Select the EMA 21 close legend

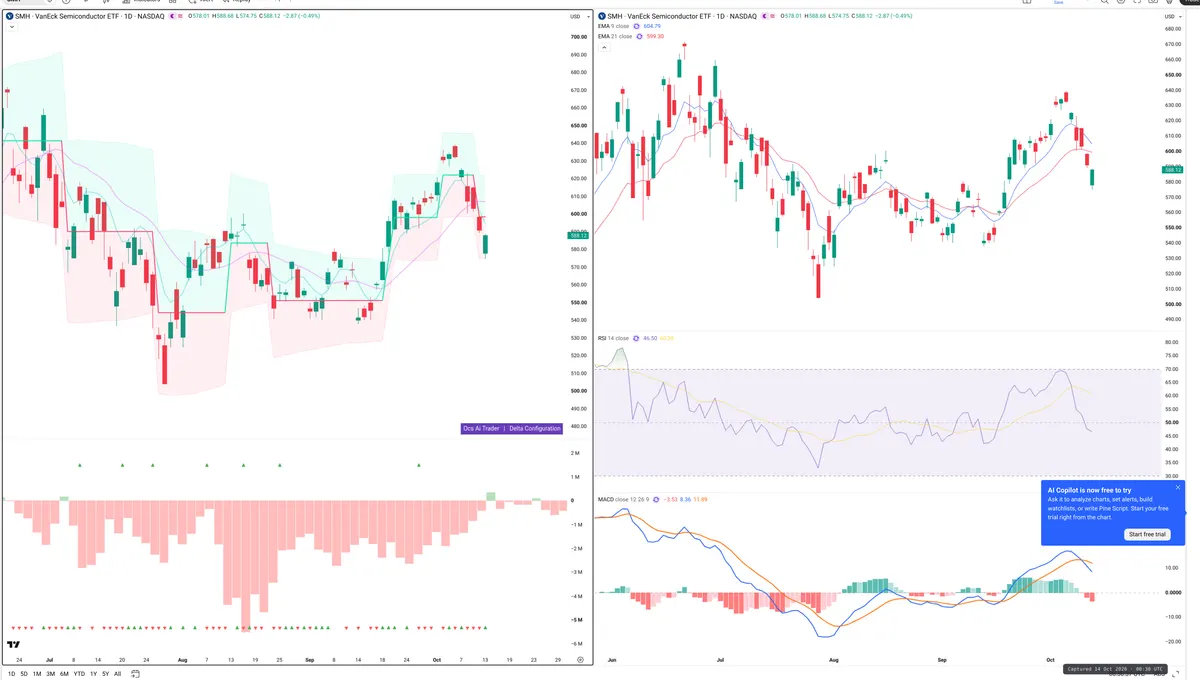[615, 36]
